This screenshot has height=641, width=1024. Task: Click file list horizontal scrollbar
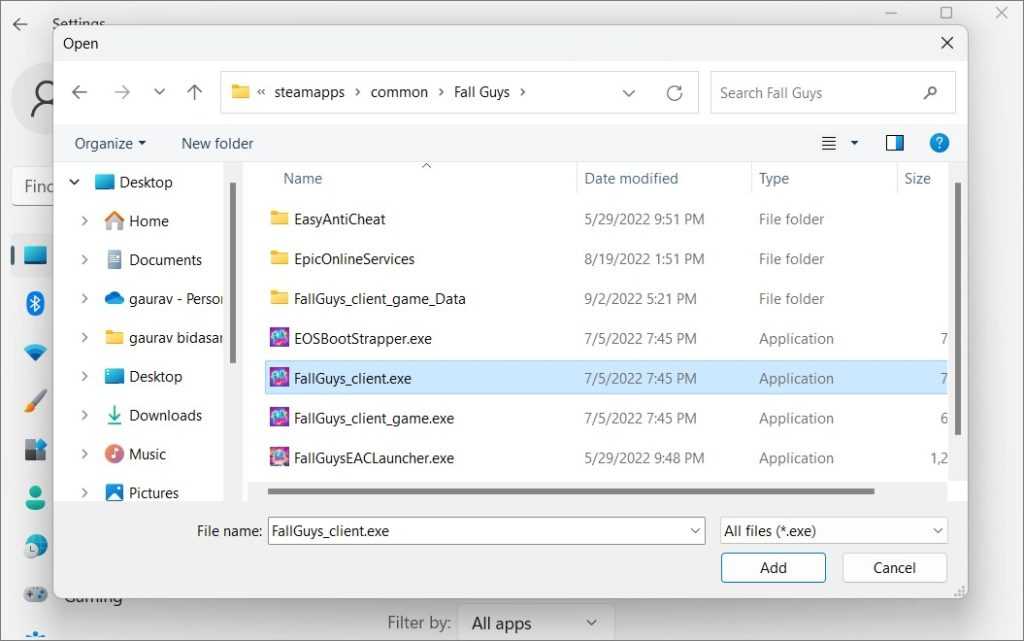click(571, 491)
